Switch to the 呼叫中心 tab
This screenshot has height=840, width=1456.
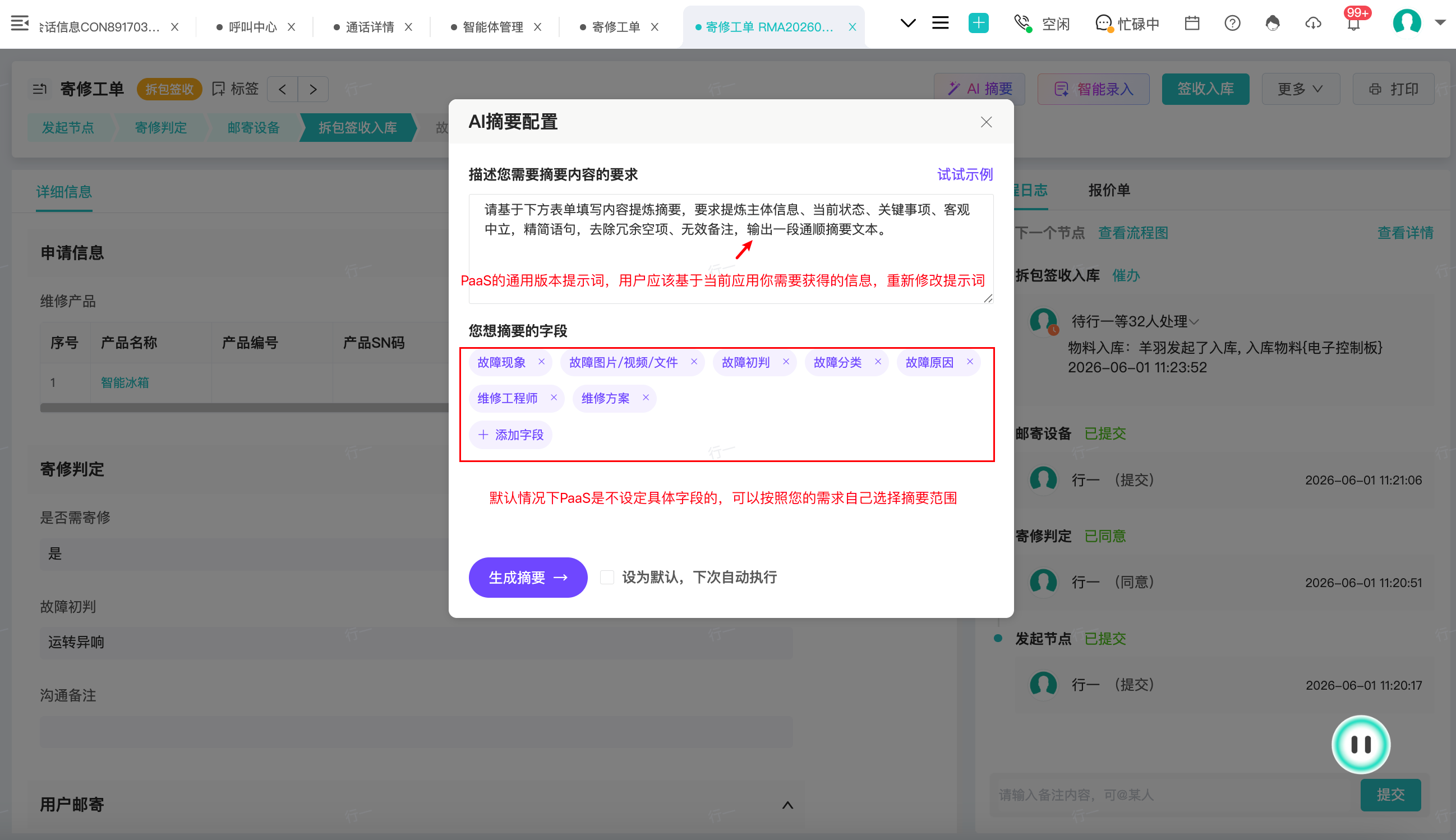252,27
